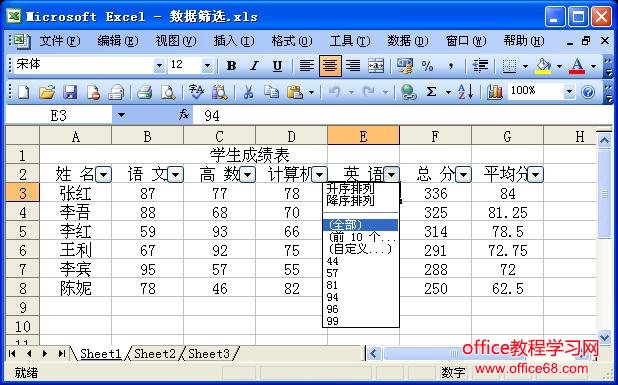Run spelling check icon
The height and width of the screenshot is (385, 618).
point(196,92)
